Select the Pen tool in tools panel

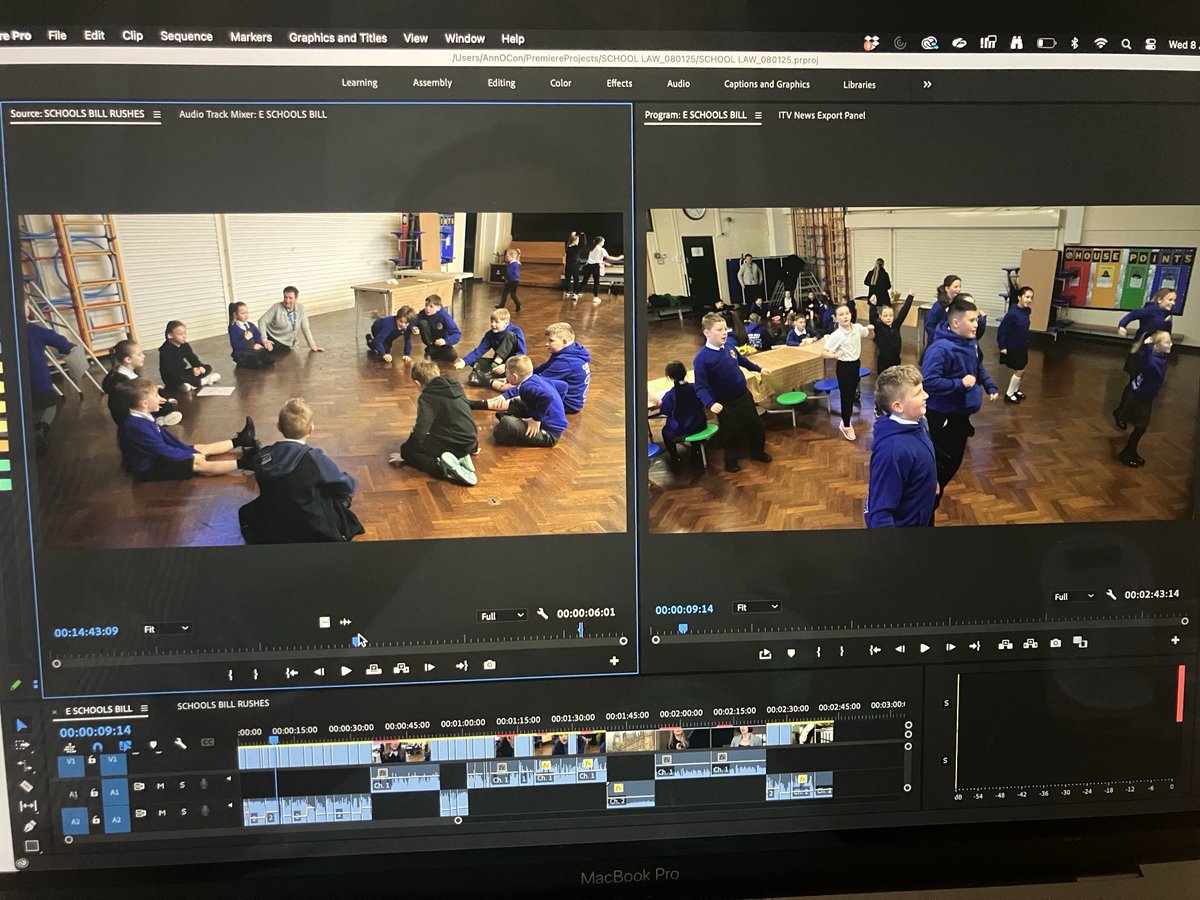point(30,826)
